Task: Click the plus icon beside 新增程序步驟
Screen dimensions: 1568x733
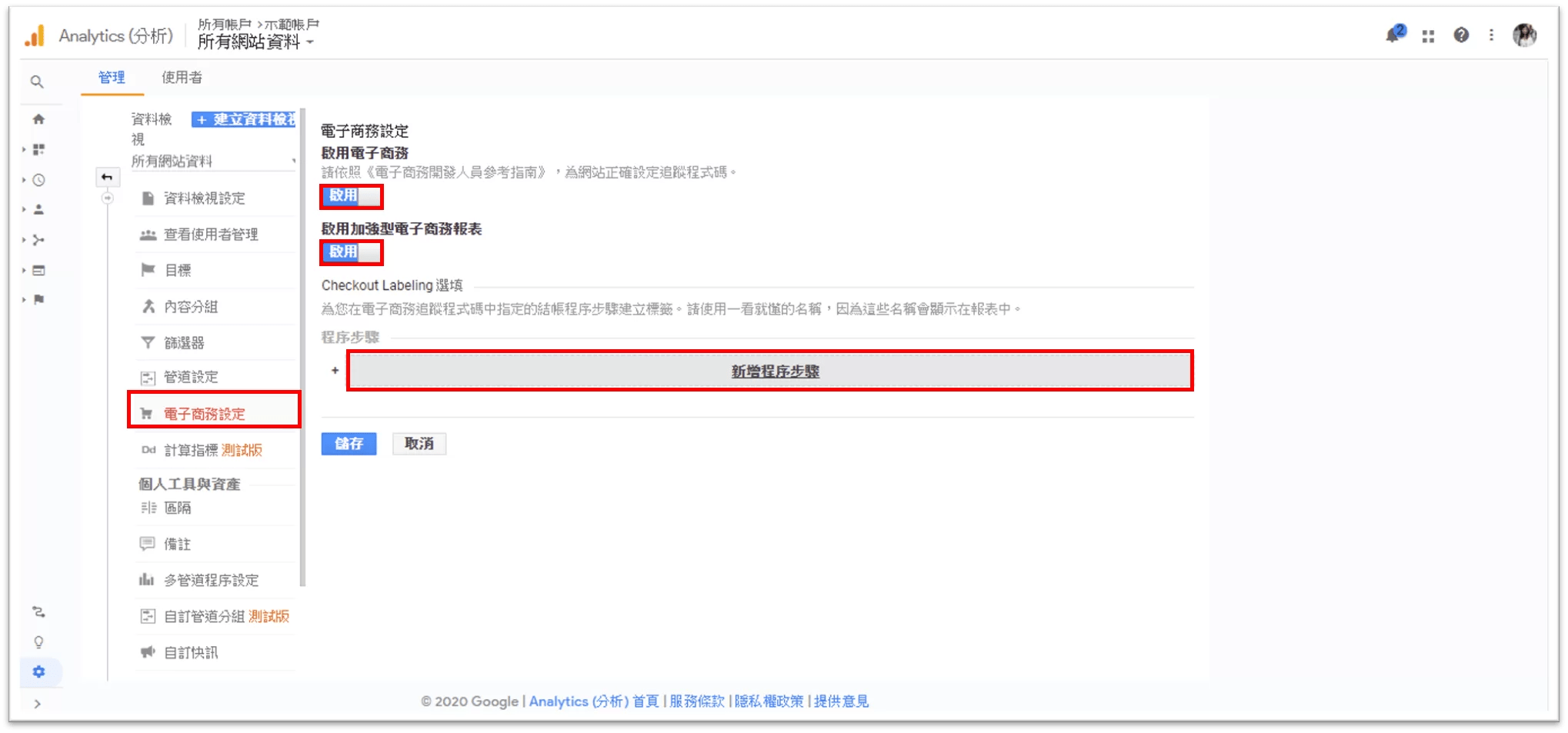Action: 335,371
